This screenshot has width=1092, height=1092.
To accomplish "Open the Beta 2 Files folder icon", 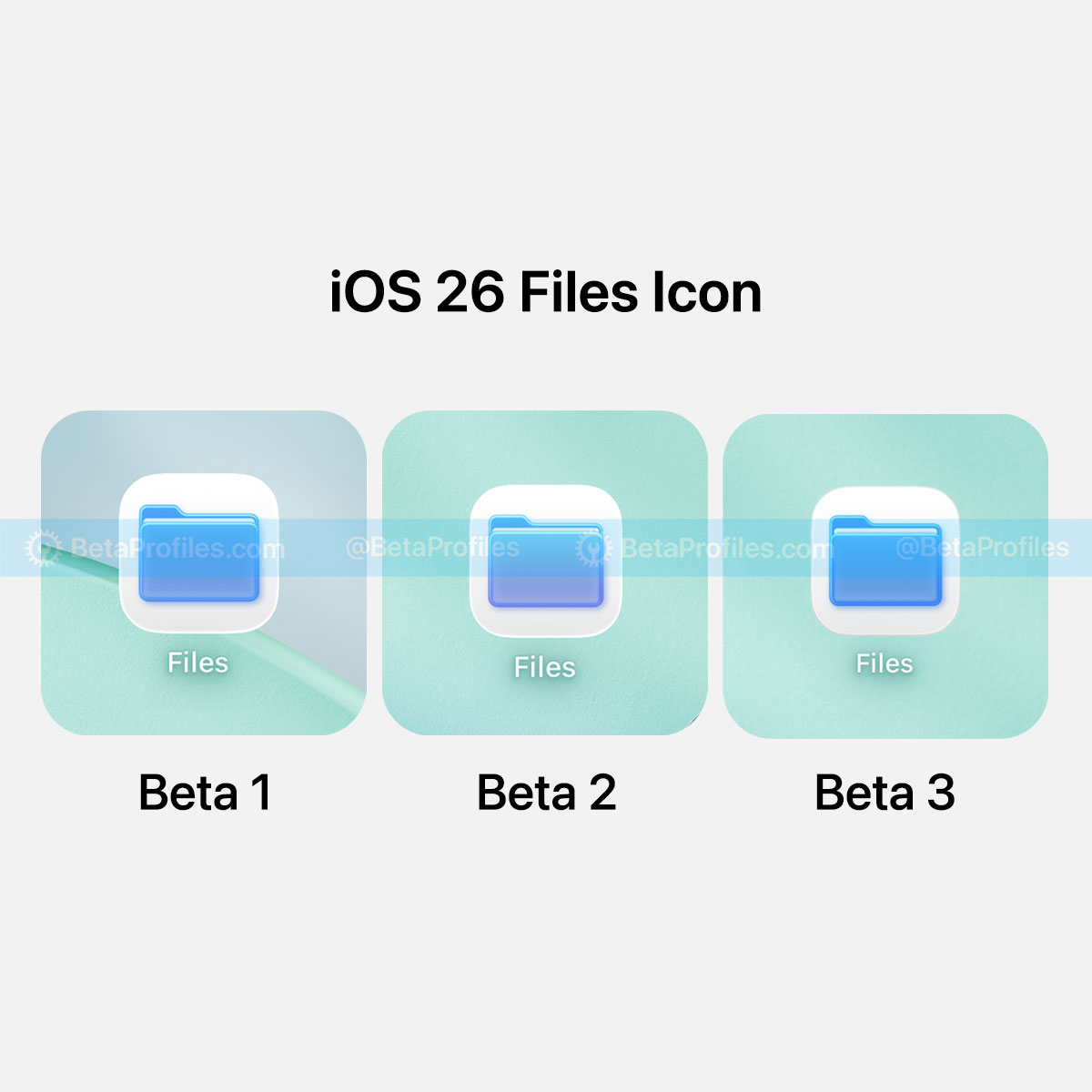I will tap(545, 561).
